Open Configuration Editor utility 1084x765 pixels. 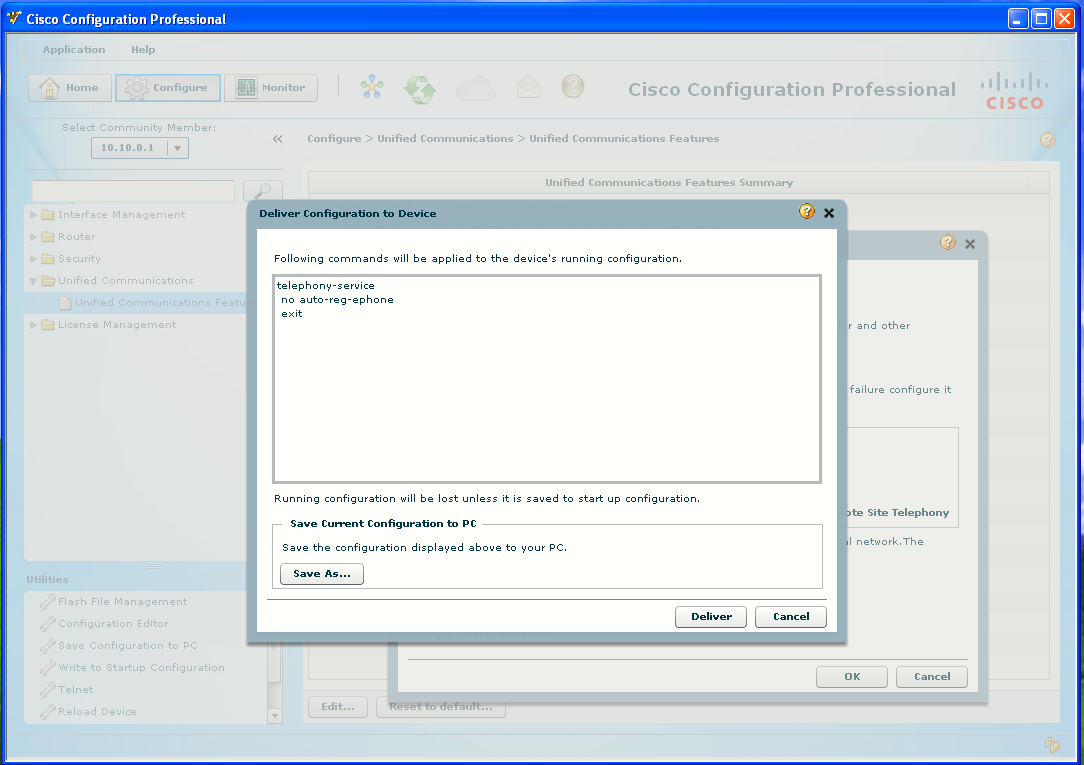tap(113, 624)
